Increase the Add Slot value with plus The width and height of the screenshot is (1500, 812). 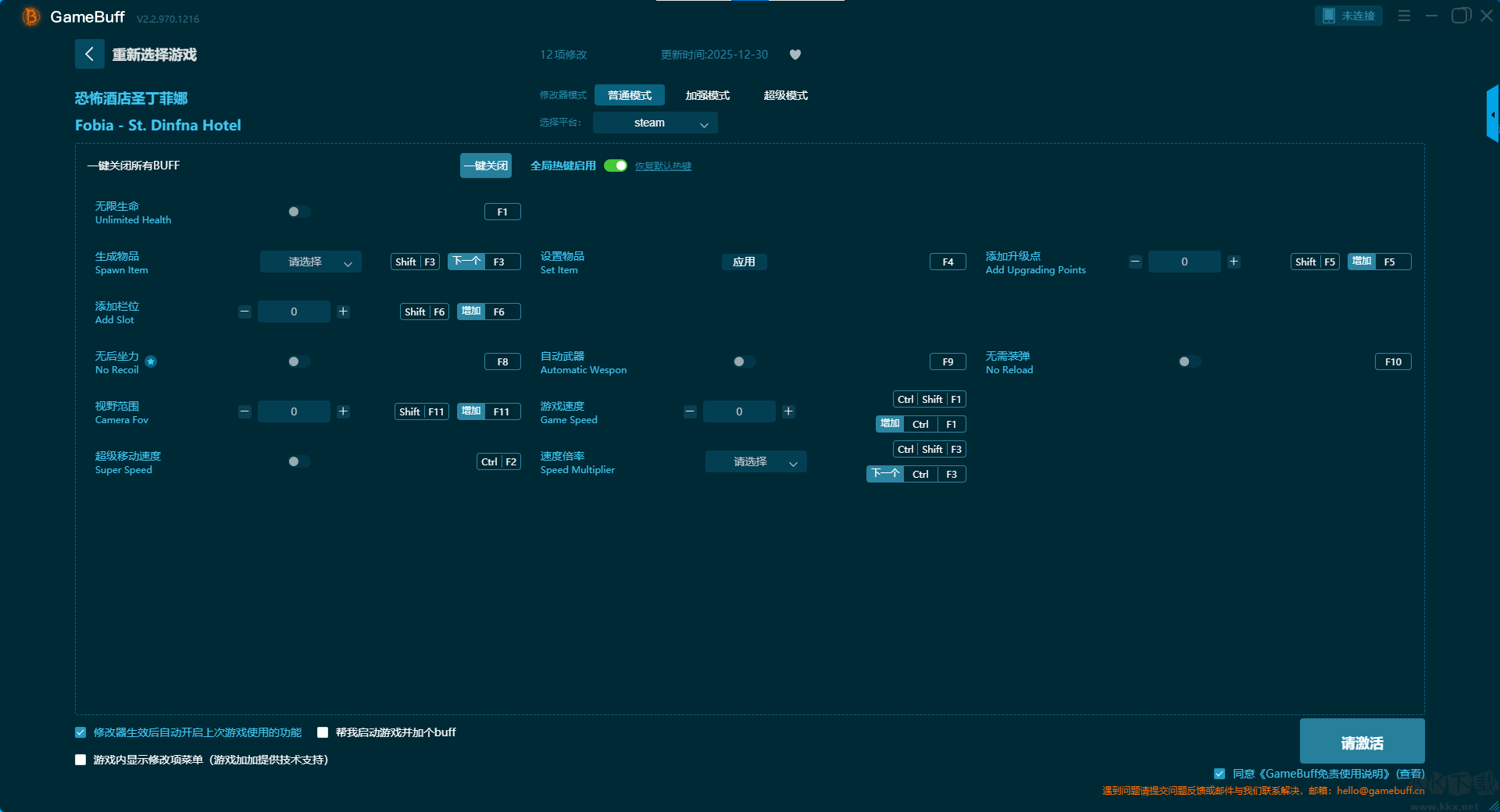[x=343, y=312]
